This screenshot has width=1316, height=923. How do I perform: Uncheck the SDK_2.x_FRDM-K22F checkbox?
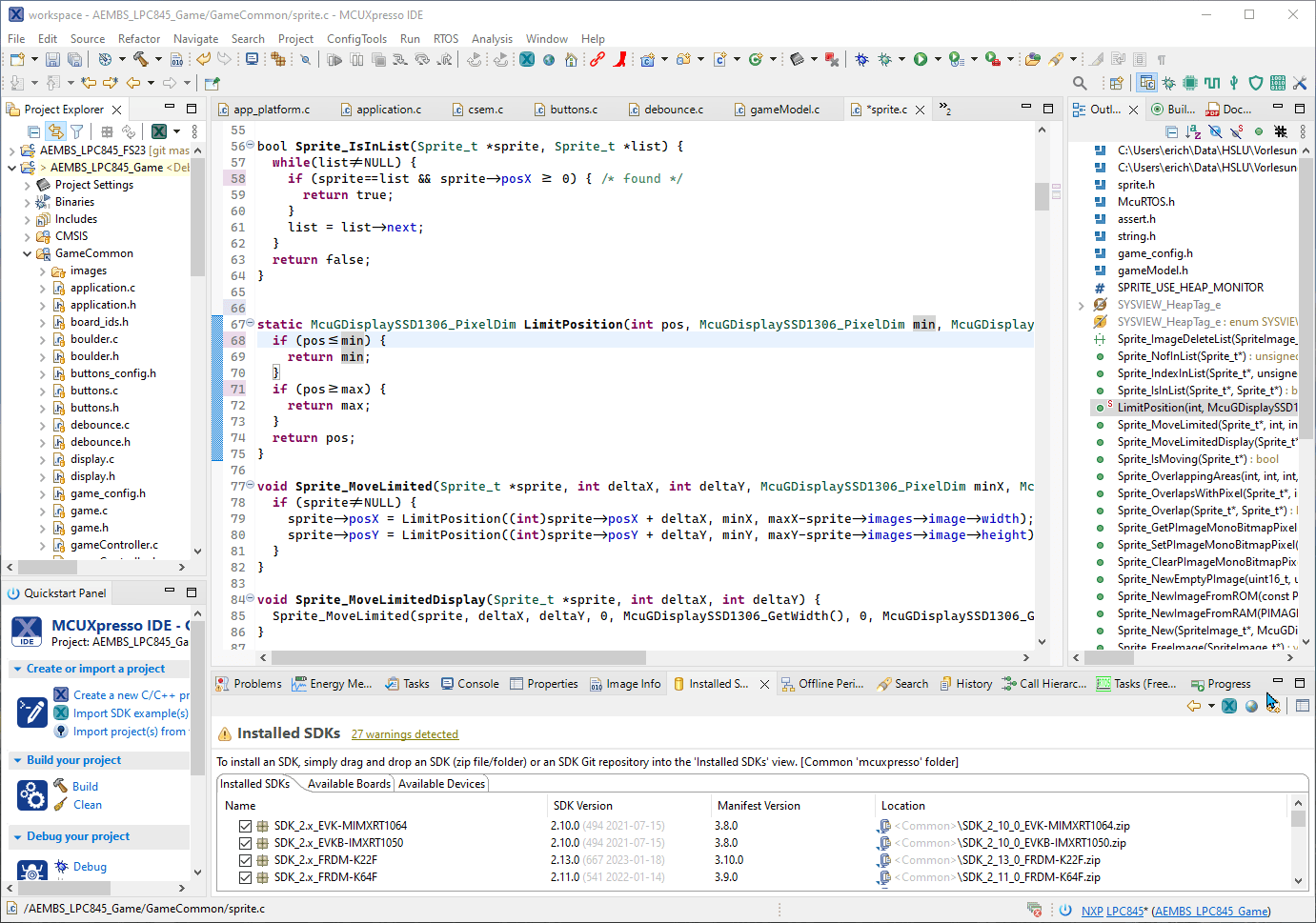pos(246,860)
